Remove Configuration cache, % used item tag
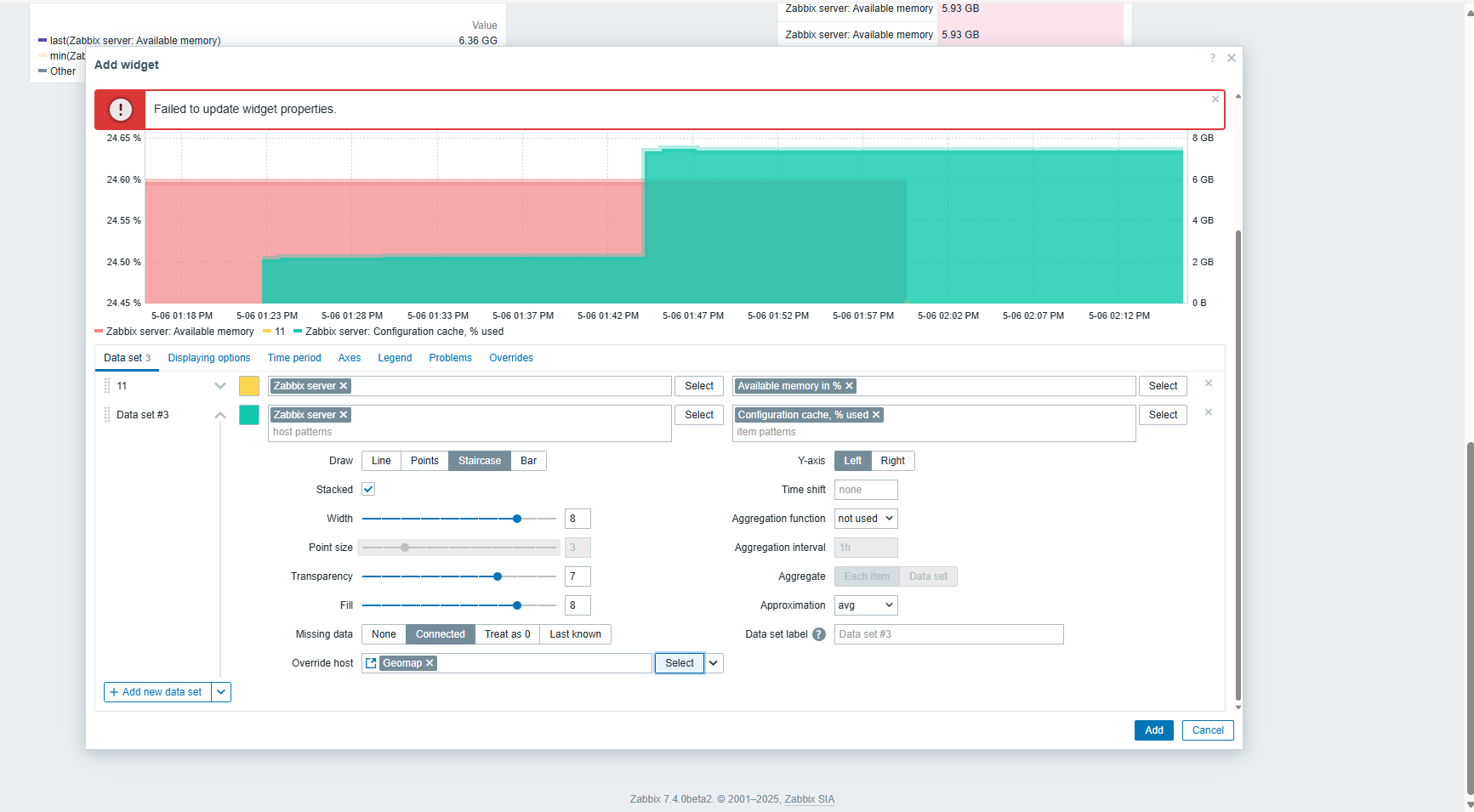The width and height of the screenshot is (1474, 812). click(876, 415)
